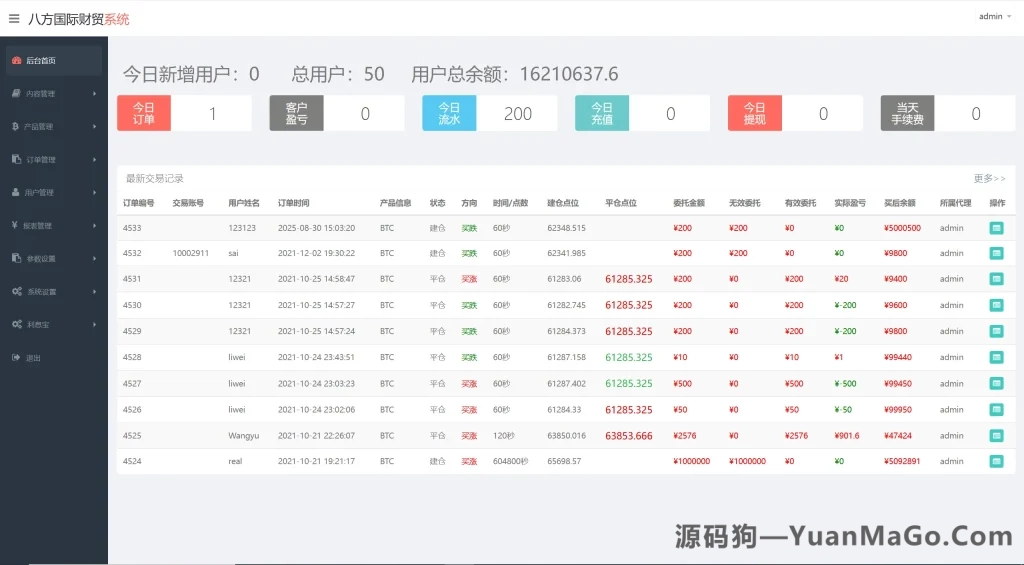Click the closing price 63853.666
The height and width of the screenshot is (565, 1024).
(628, 436)
